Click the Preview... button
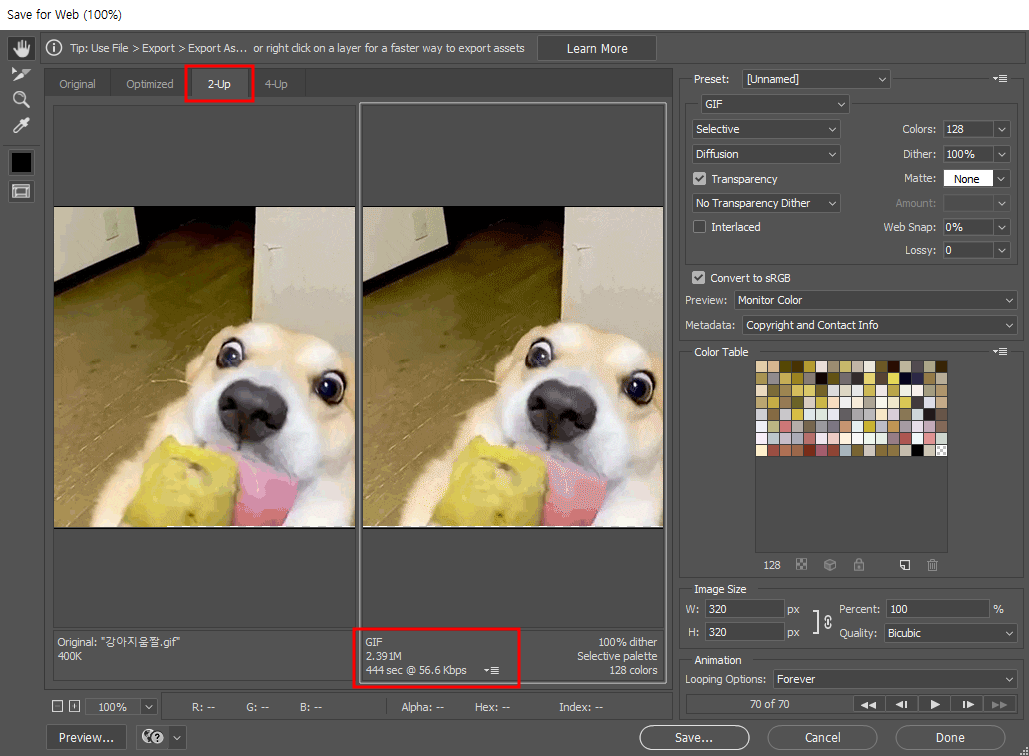Screen dimensions: 1029x756 pos(86,738)
